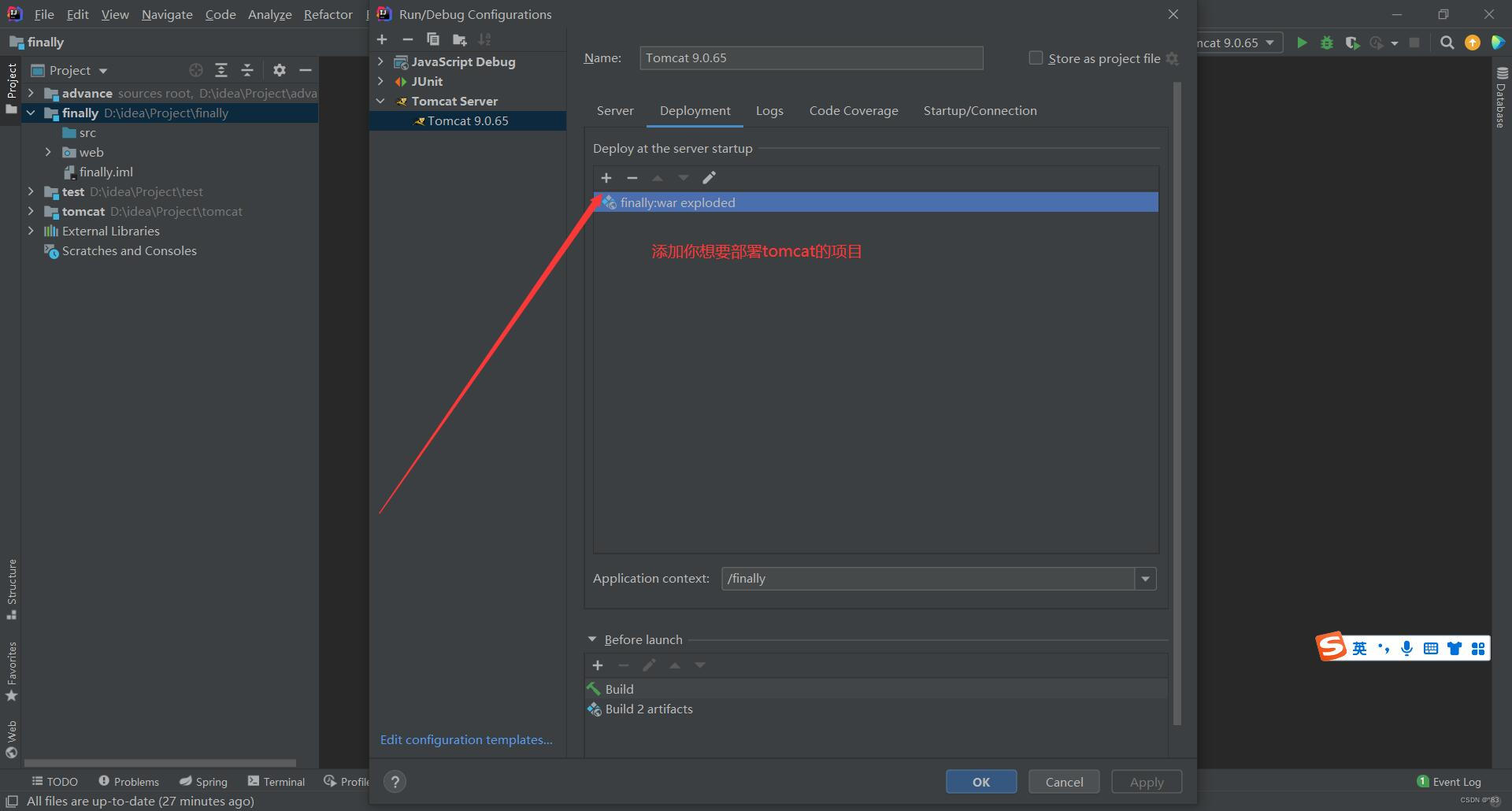Confirm dialog with OK button

point(981,782)
